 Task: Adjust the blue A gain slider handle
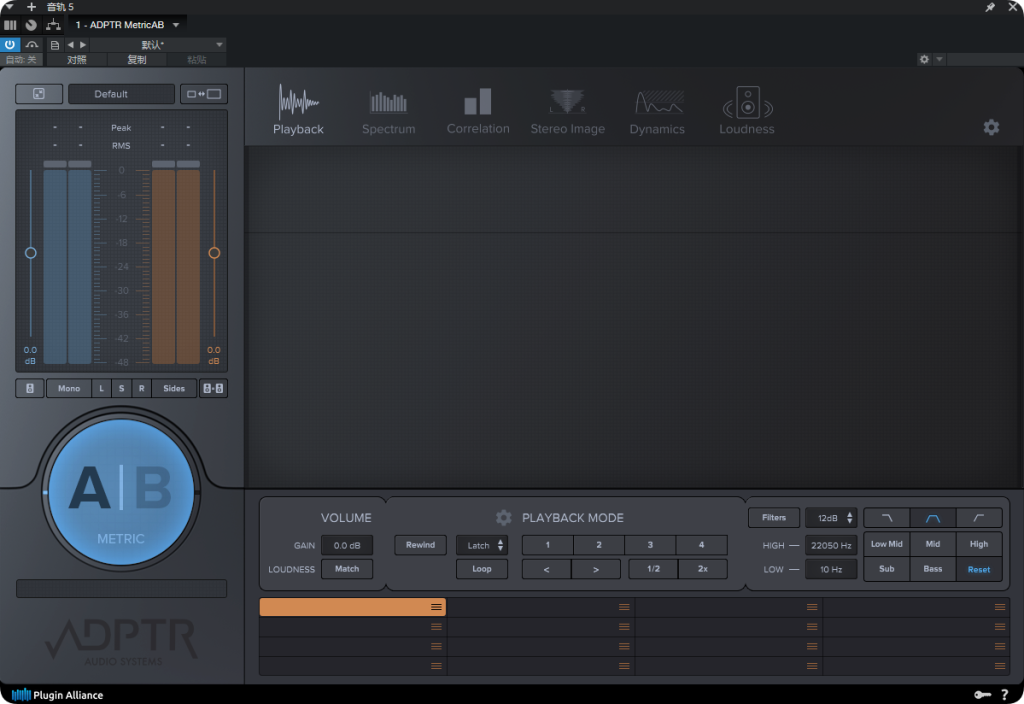[x=31, y=253]
